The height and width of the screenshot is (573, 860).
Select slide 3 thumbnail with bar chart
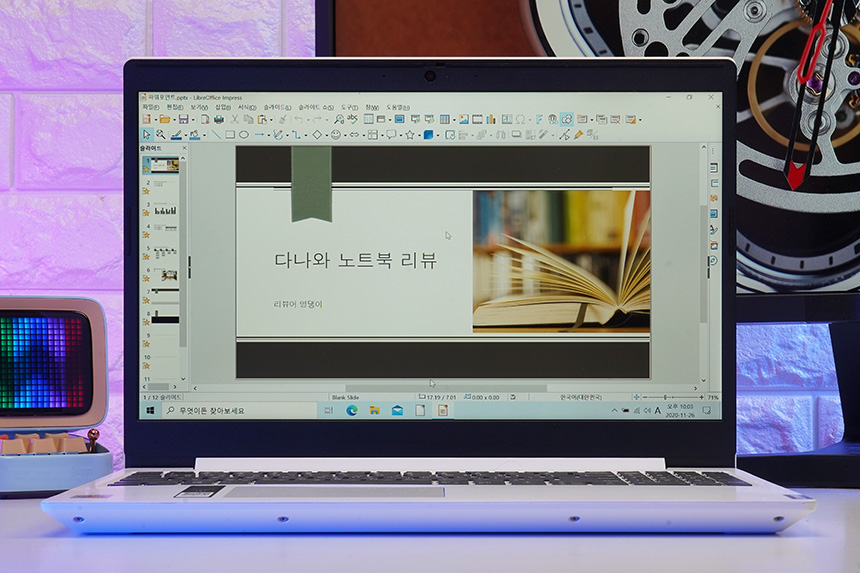[165, 209]
